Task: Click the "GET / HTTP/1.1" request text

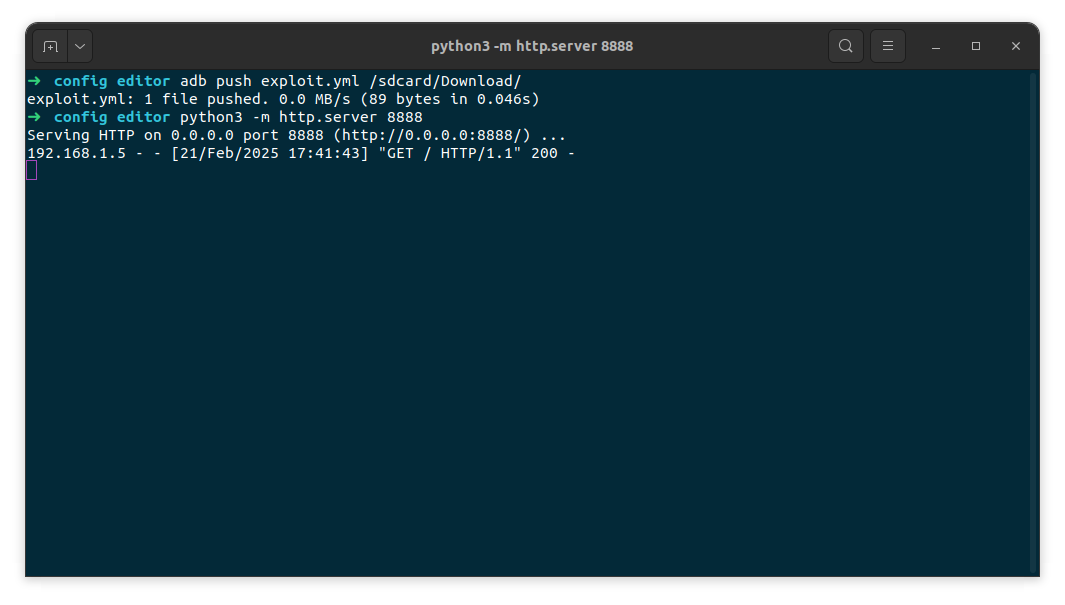Action: (x=459, y=153)
